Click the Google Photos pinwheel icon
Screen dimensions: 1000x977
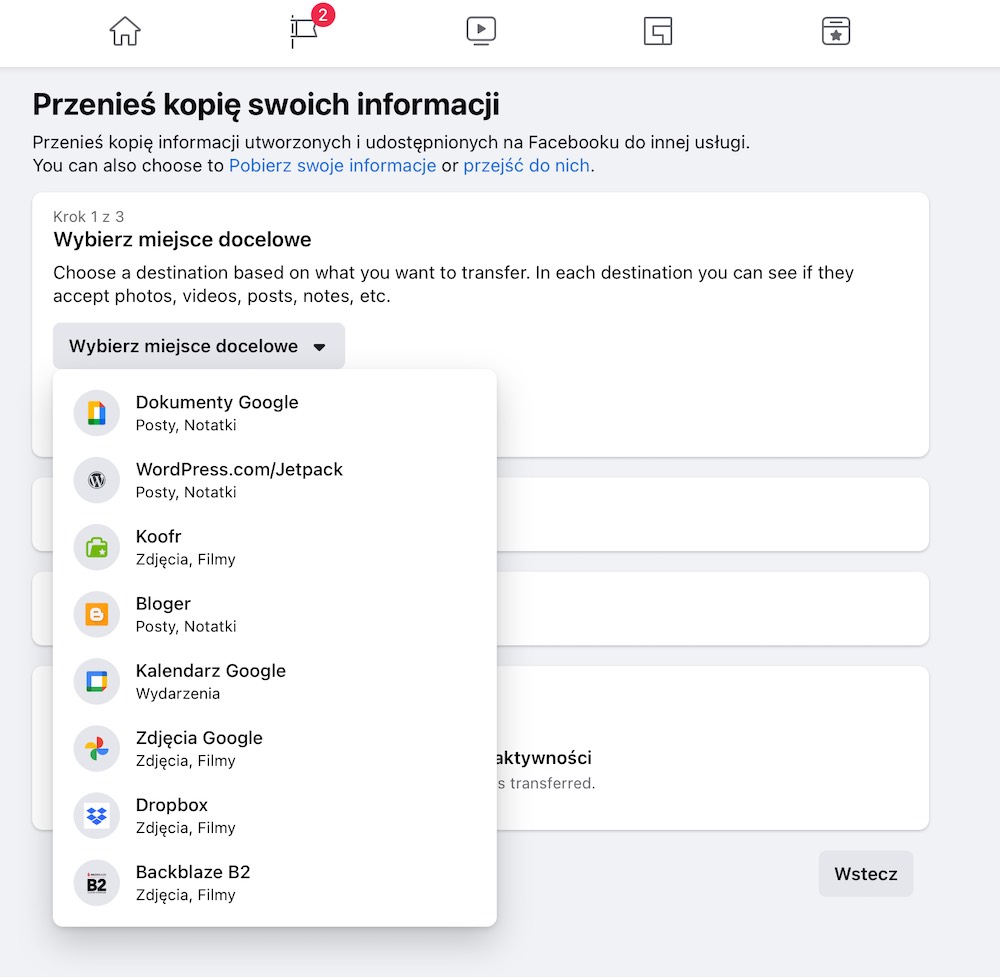96,749
